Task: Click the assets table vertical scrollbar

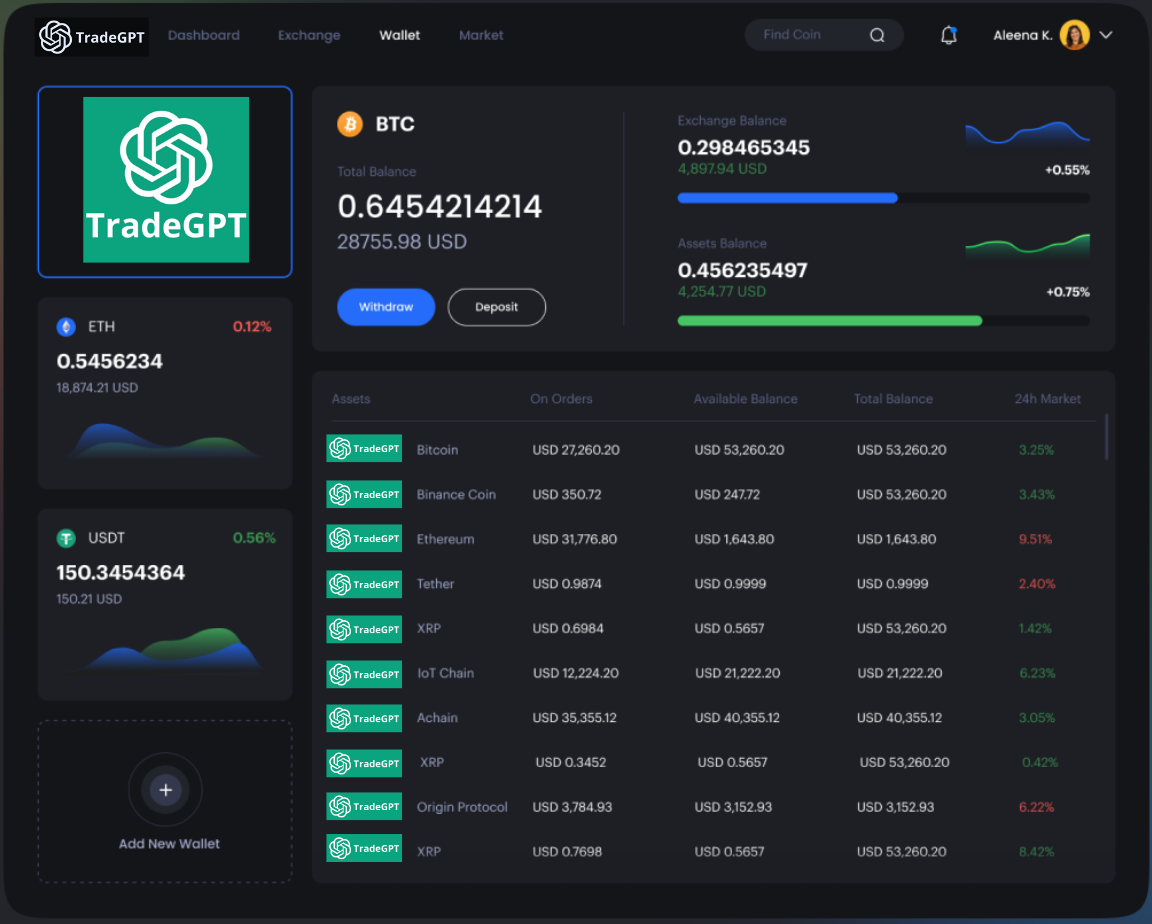Action: point(1106,436)
